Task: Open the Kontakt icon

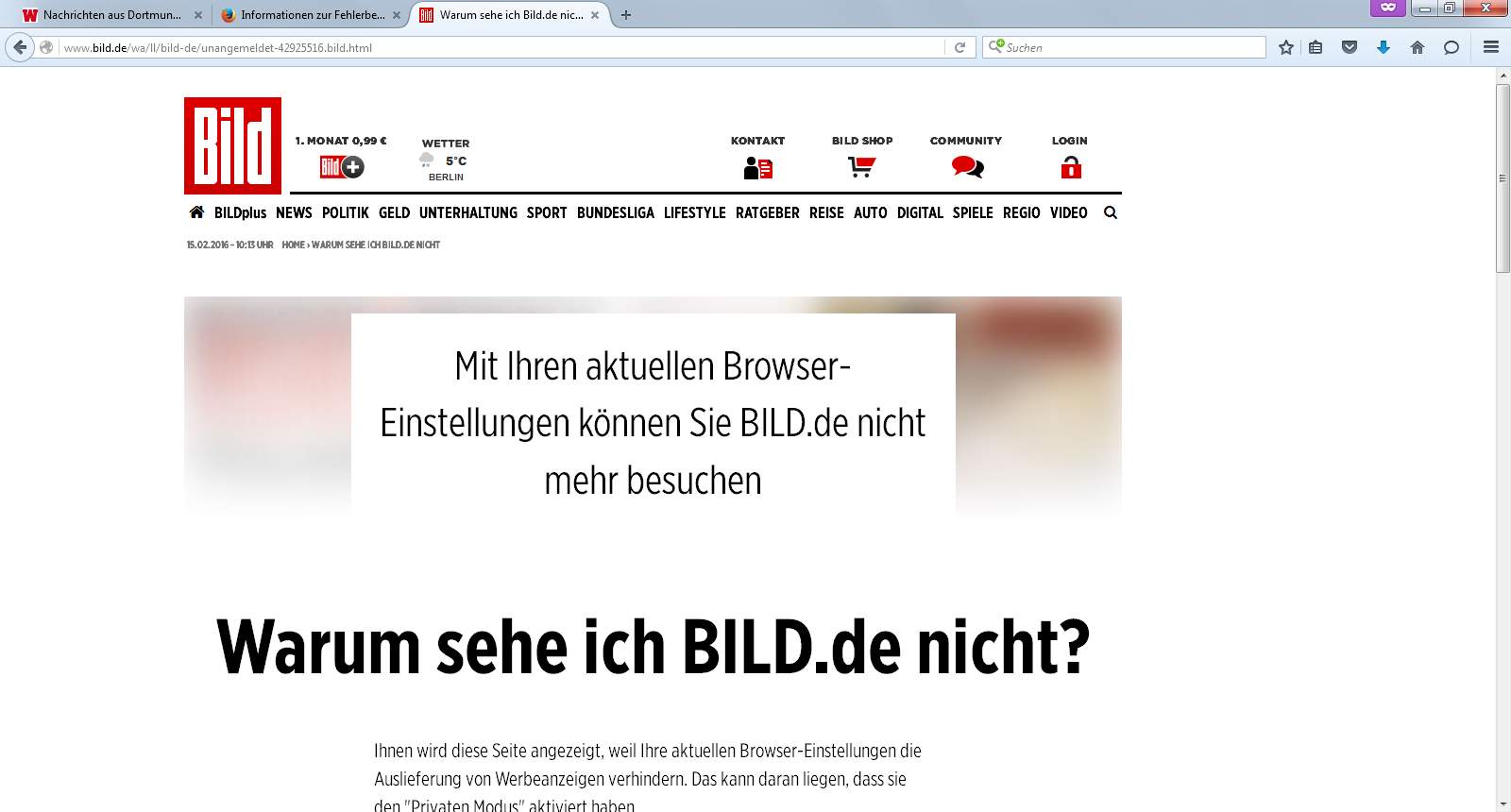Action: (758, 168)
